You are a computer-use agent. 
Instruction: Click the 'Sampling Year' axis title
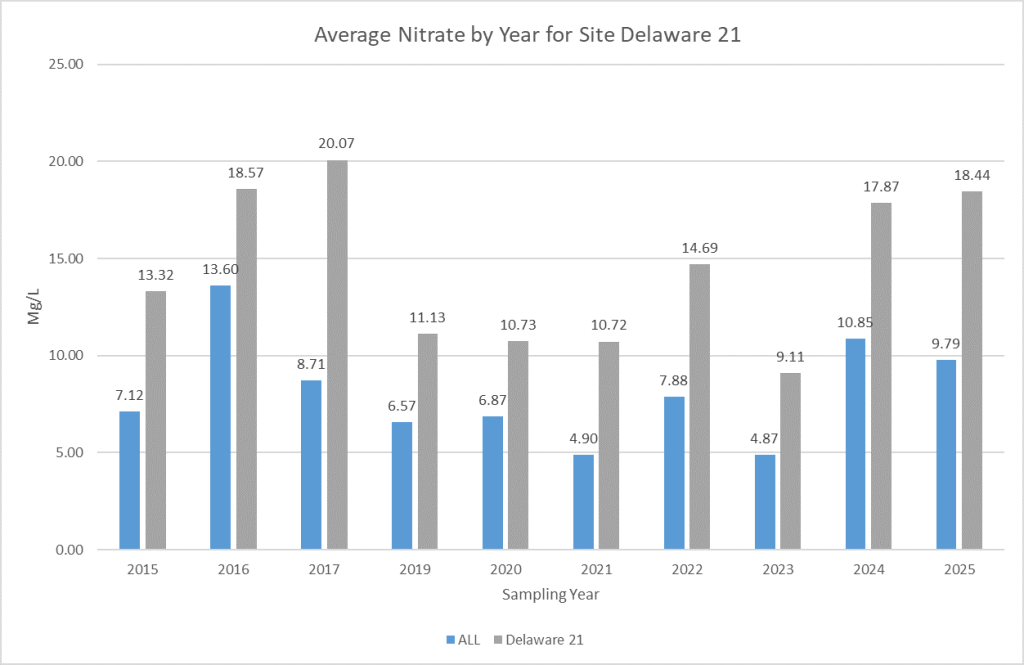click(x=551, y=594)
